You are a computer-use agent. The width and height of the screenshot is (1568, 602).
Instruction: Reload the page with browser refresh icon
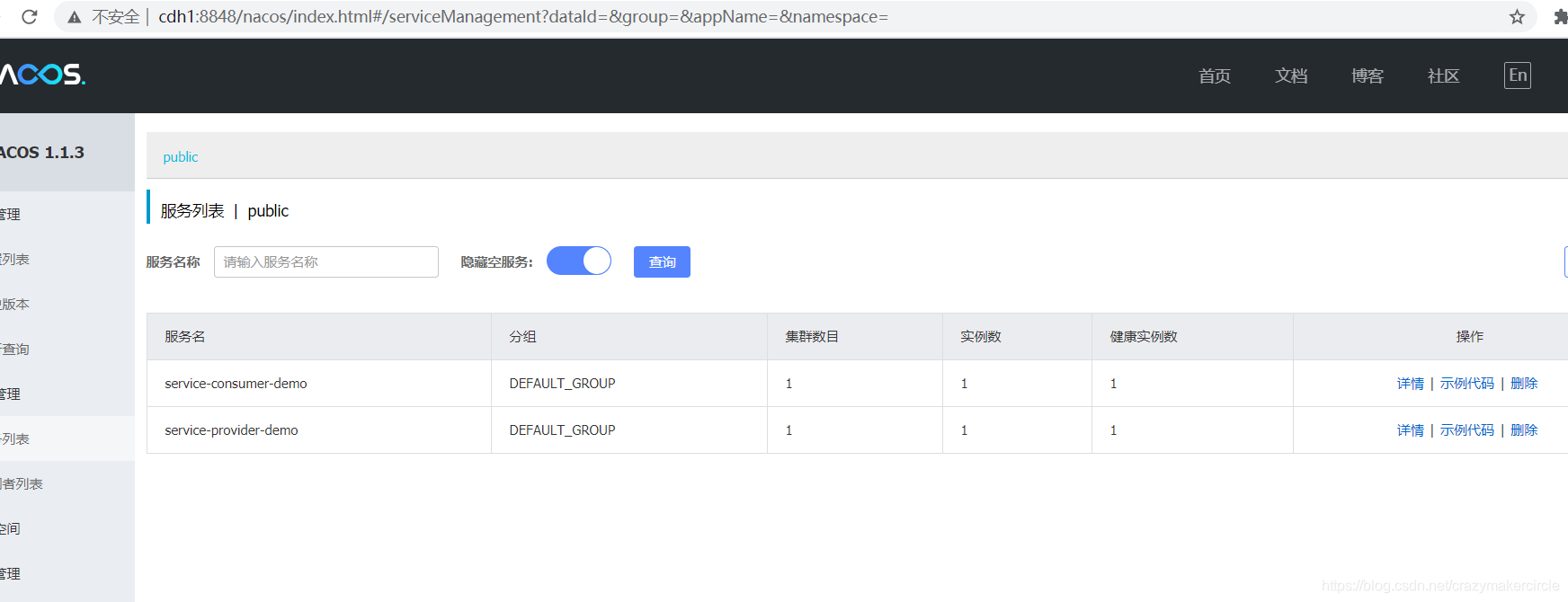point(29,17)
